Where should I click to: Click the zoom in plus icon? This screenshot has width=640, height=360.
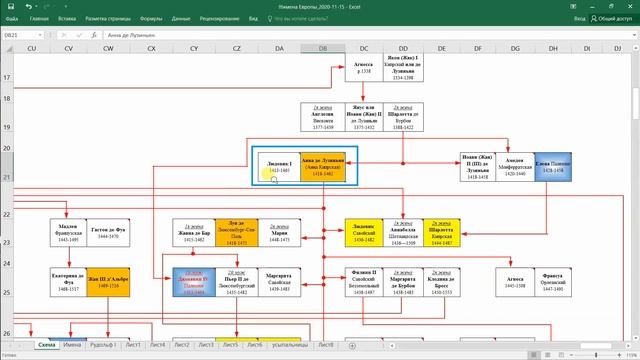(619, 355)
